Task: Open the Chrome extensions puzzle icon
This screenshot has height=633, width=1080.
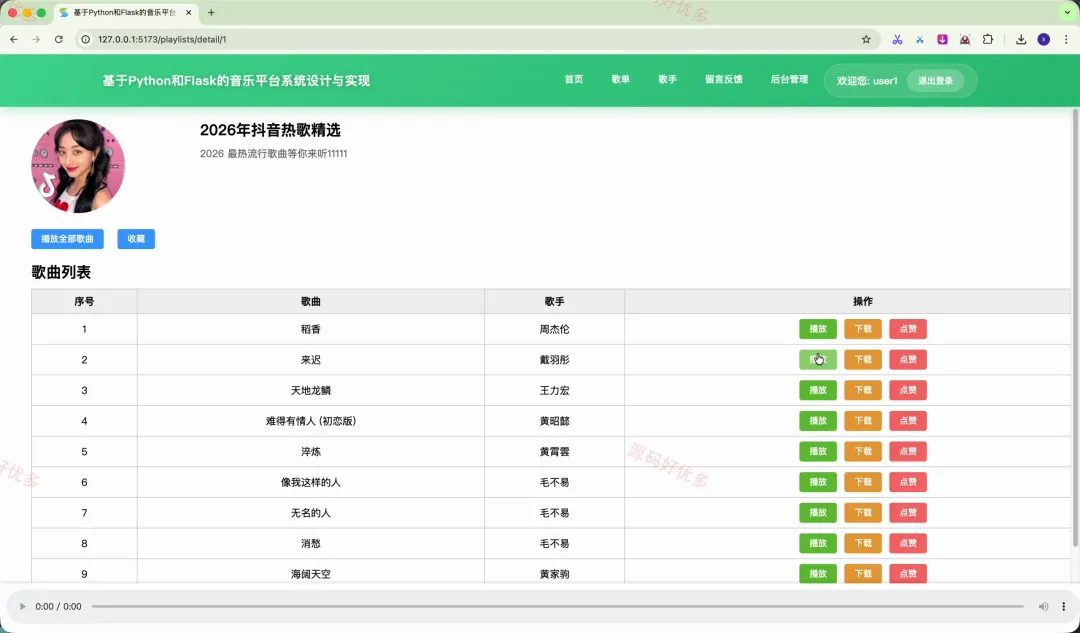Action: click(988, 39)
